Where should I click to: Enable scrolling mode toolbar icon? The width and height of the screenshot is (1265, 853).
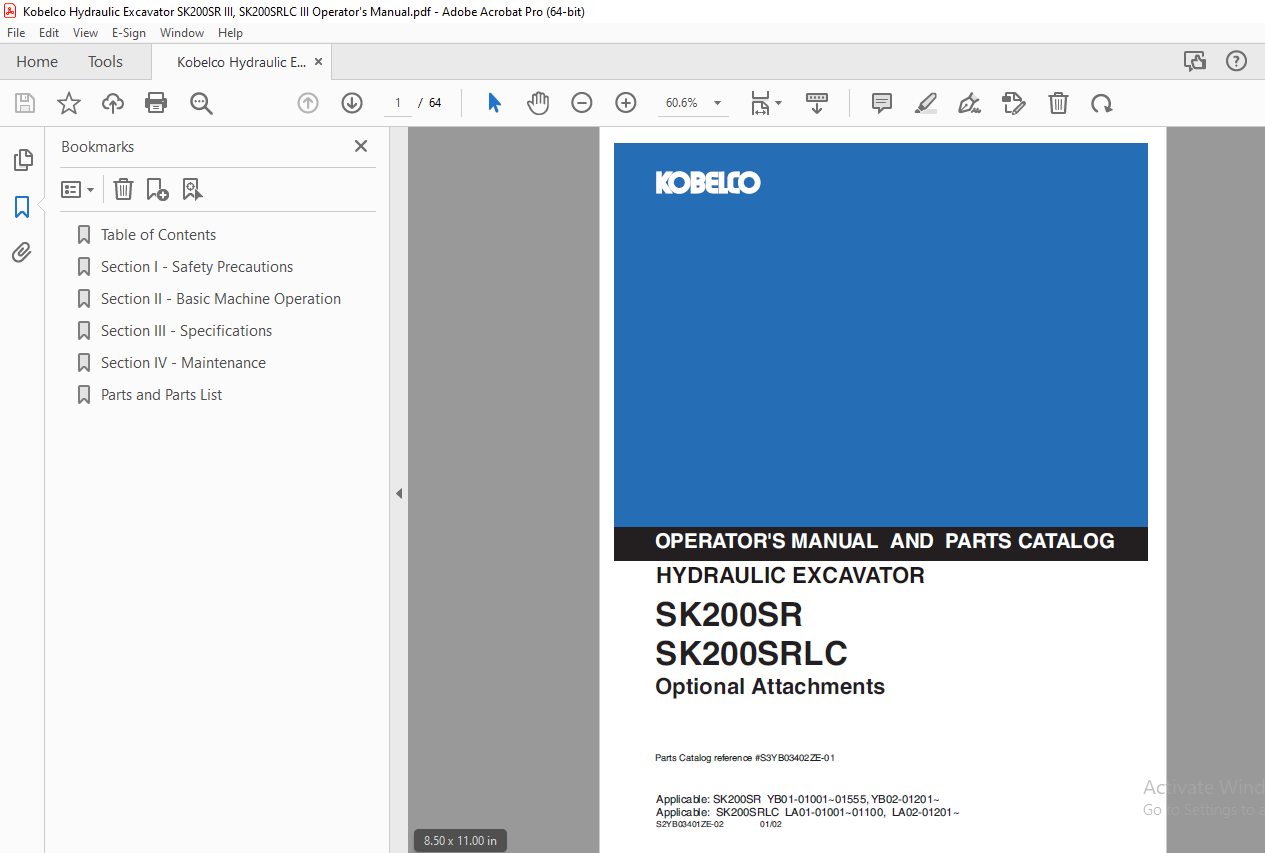pyautogui.click(x=817, y=103)
